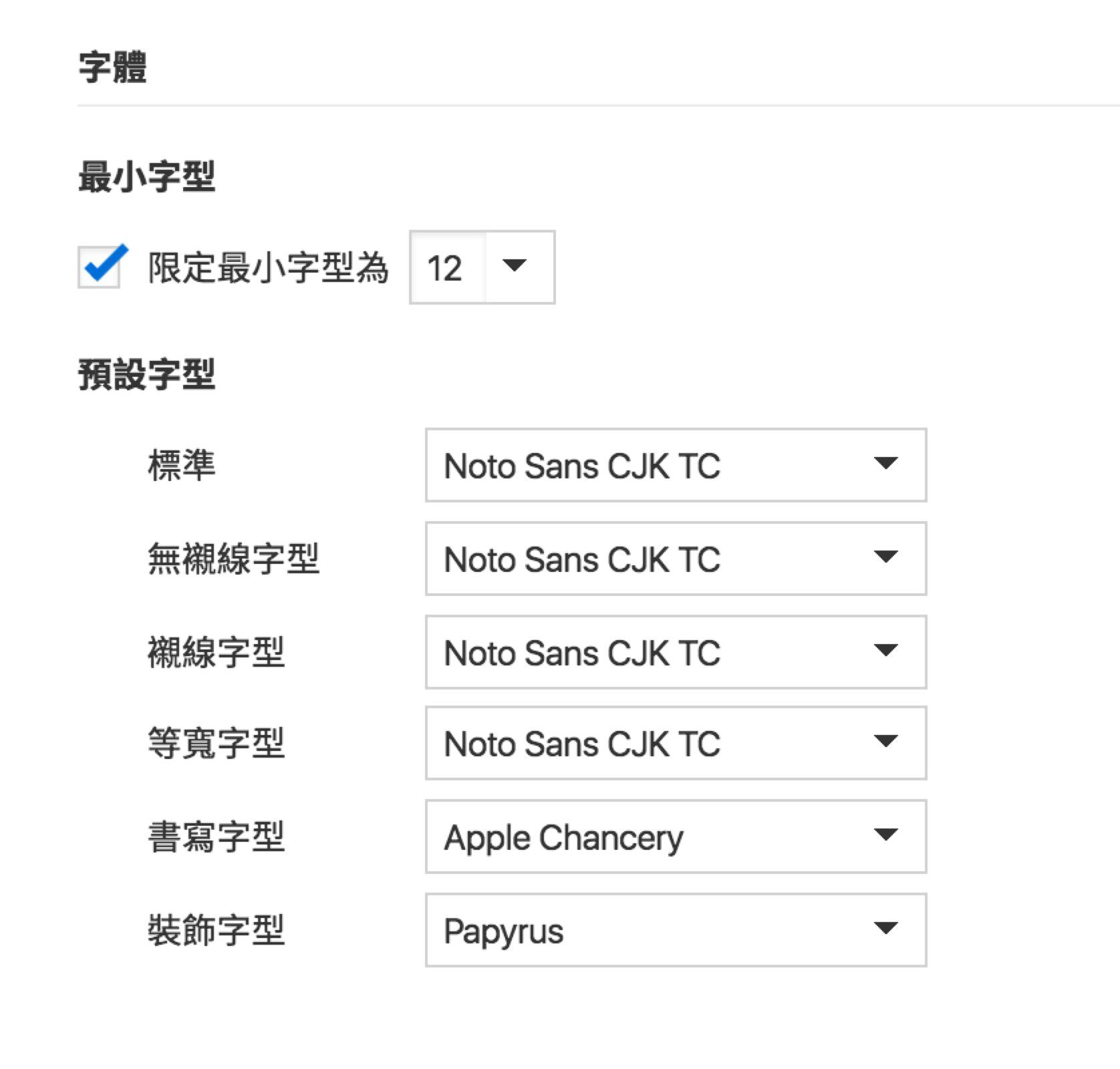
Task: Click the 字體 section heading
Action: (x=112, y=67)
